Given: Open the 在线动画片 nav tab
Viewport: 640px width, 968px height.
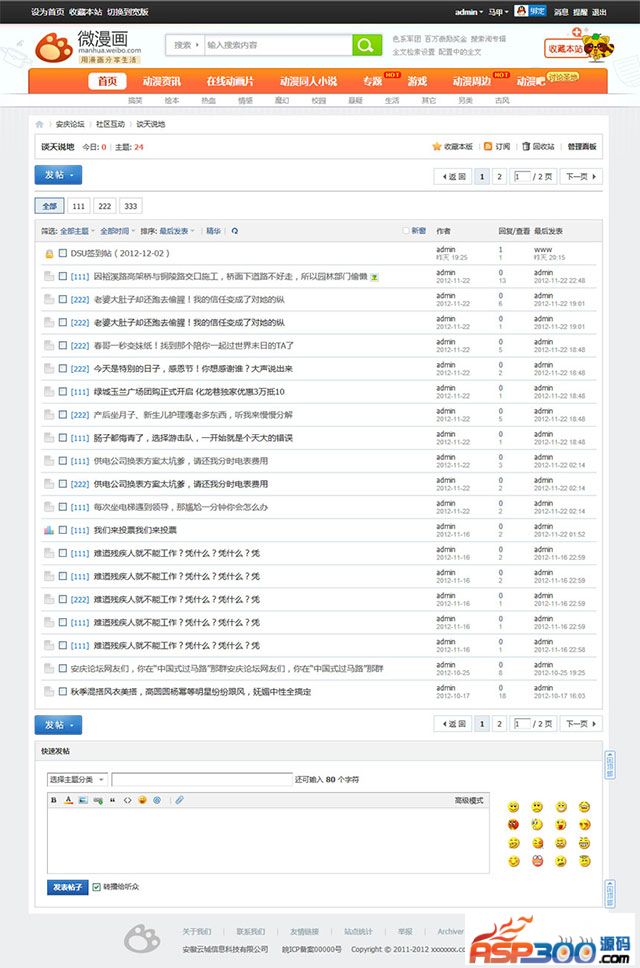Looking at the screenshot, I should [x=230, y=81].
